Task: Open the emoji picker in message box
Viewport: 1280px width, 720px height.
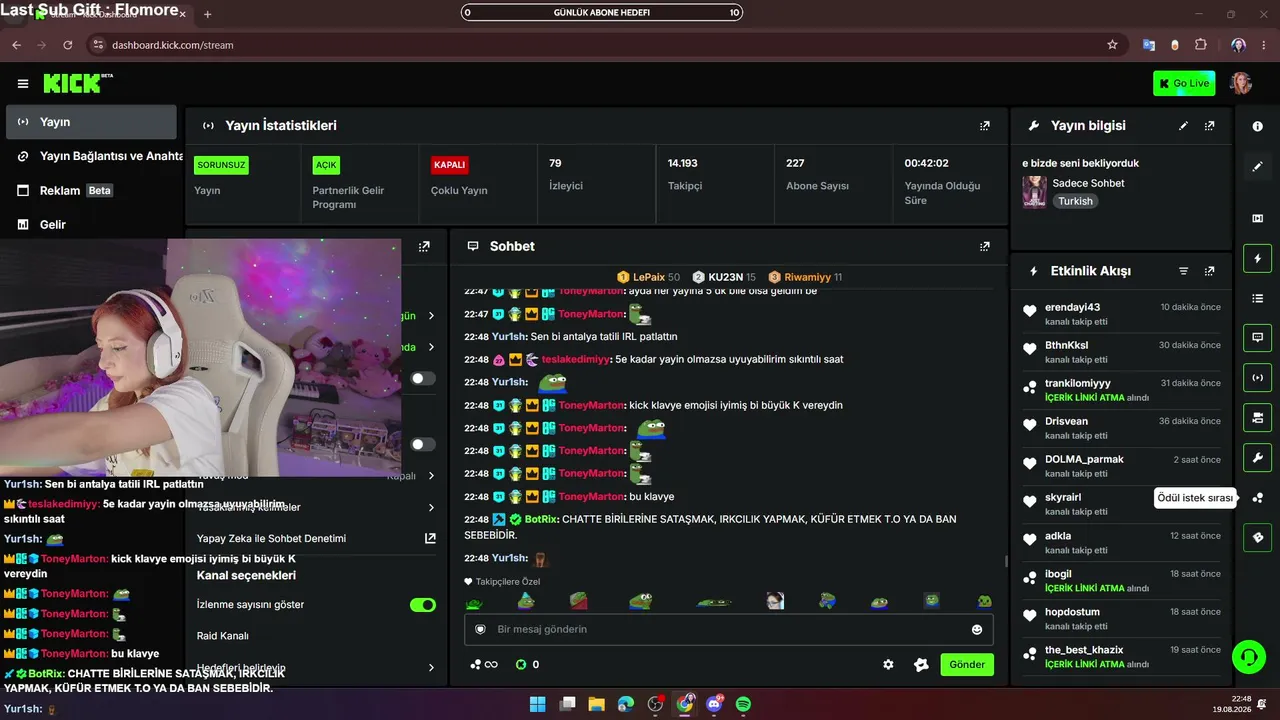Action: coord(977,629)
